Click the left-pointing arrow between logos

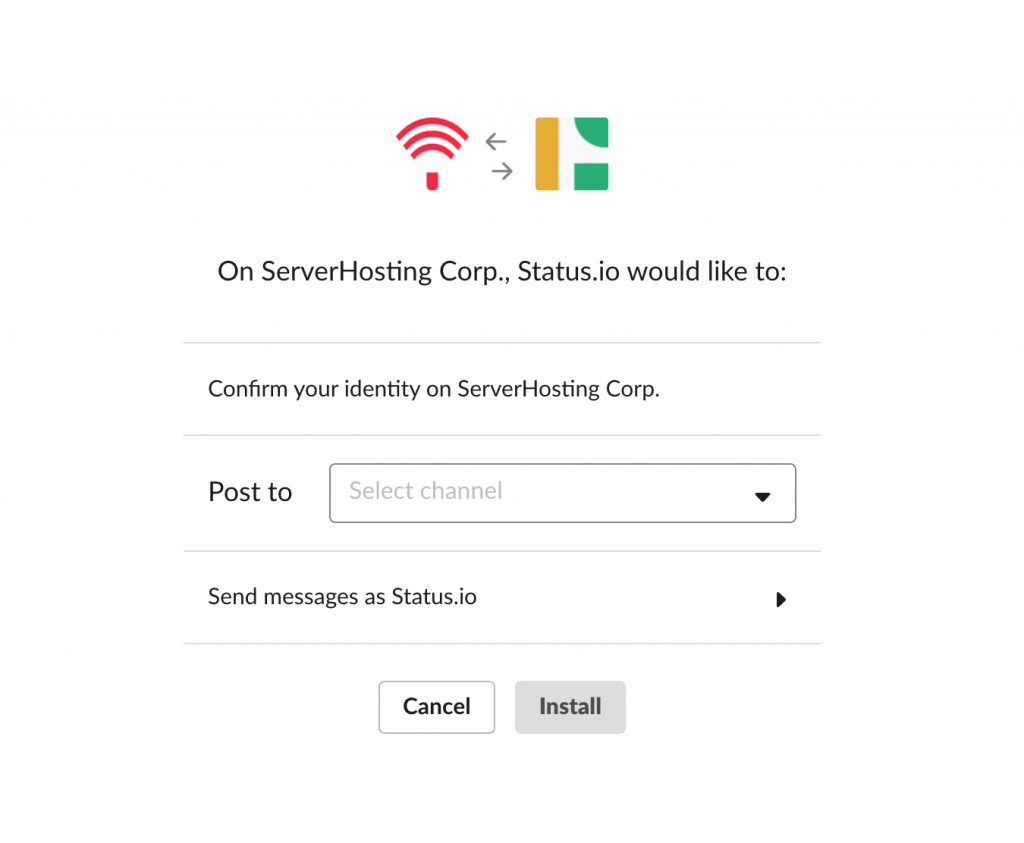point(496,141)
